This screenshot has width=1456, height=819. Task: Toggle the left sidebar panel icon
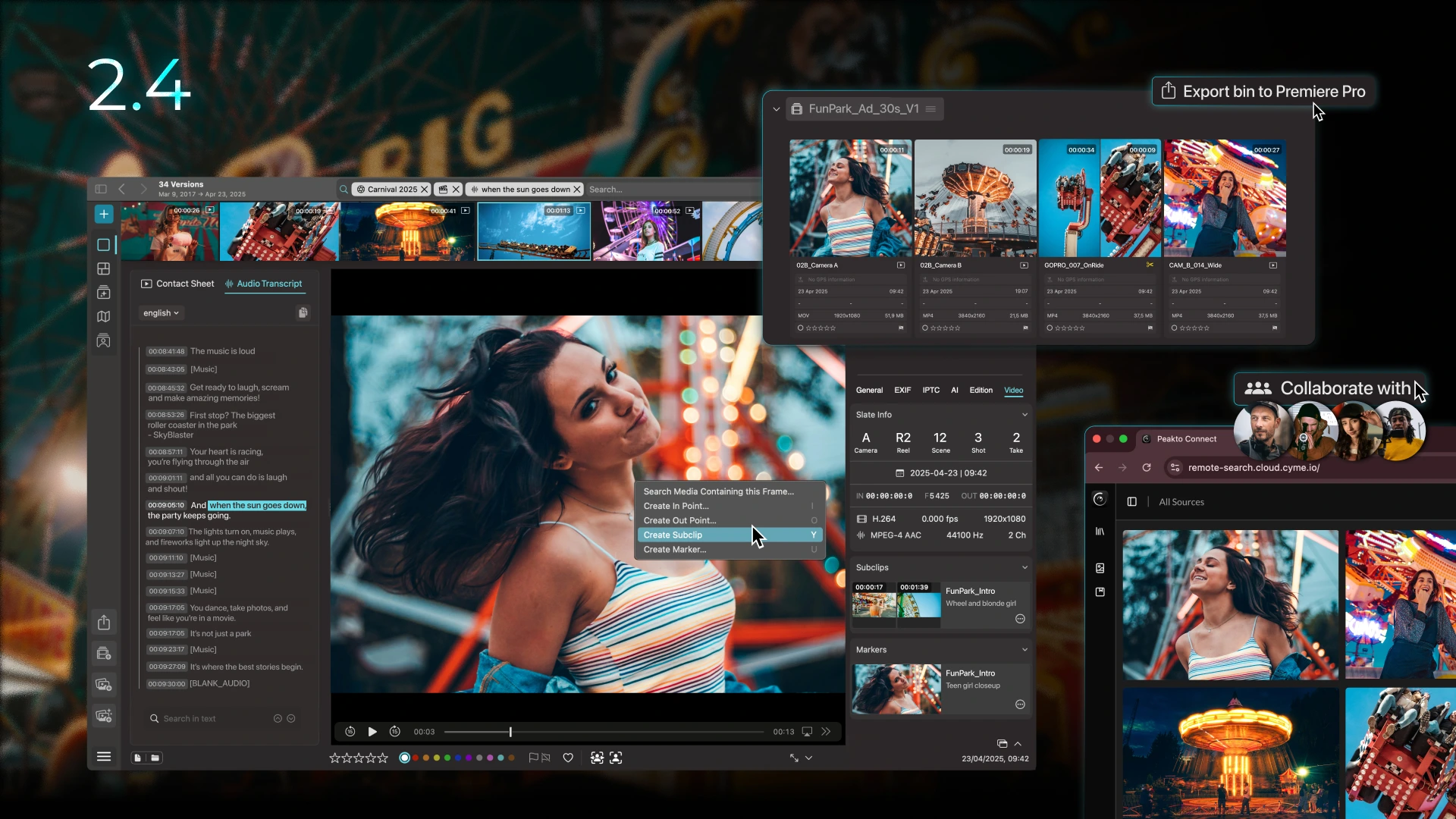(101, 189)
